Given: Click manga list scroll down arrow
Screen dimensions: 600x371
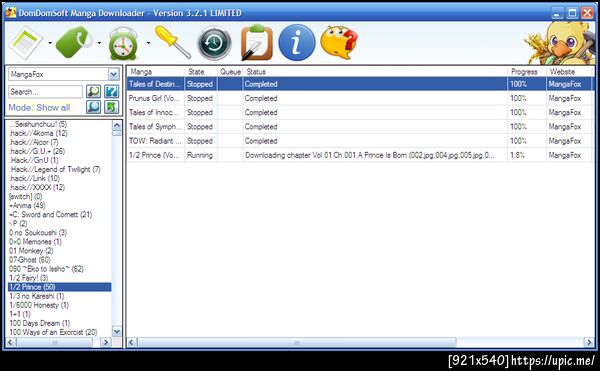Looking at the screenshot, I should click(x=117, y=331).
